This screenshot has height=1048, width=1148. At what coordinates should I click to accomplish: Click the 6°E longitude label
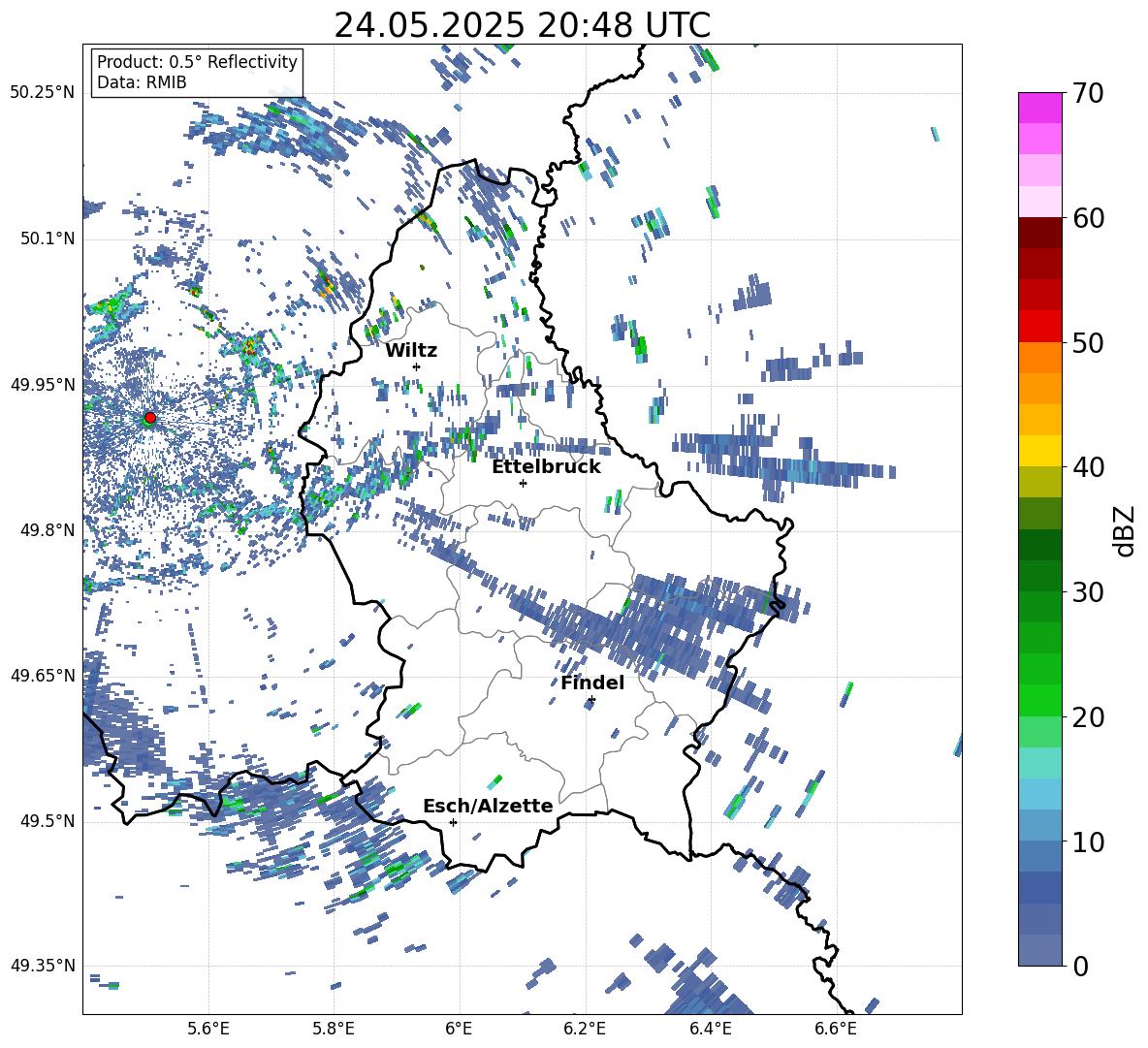[459, 1029]
